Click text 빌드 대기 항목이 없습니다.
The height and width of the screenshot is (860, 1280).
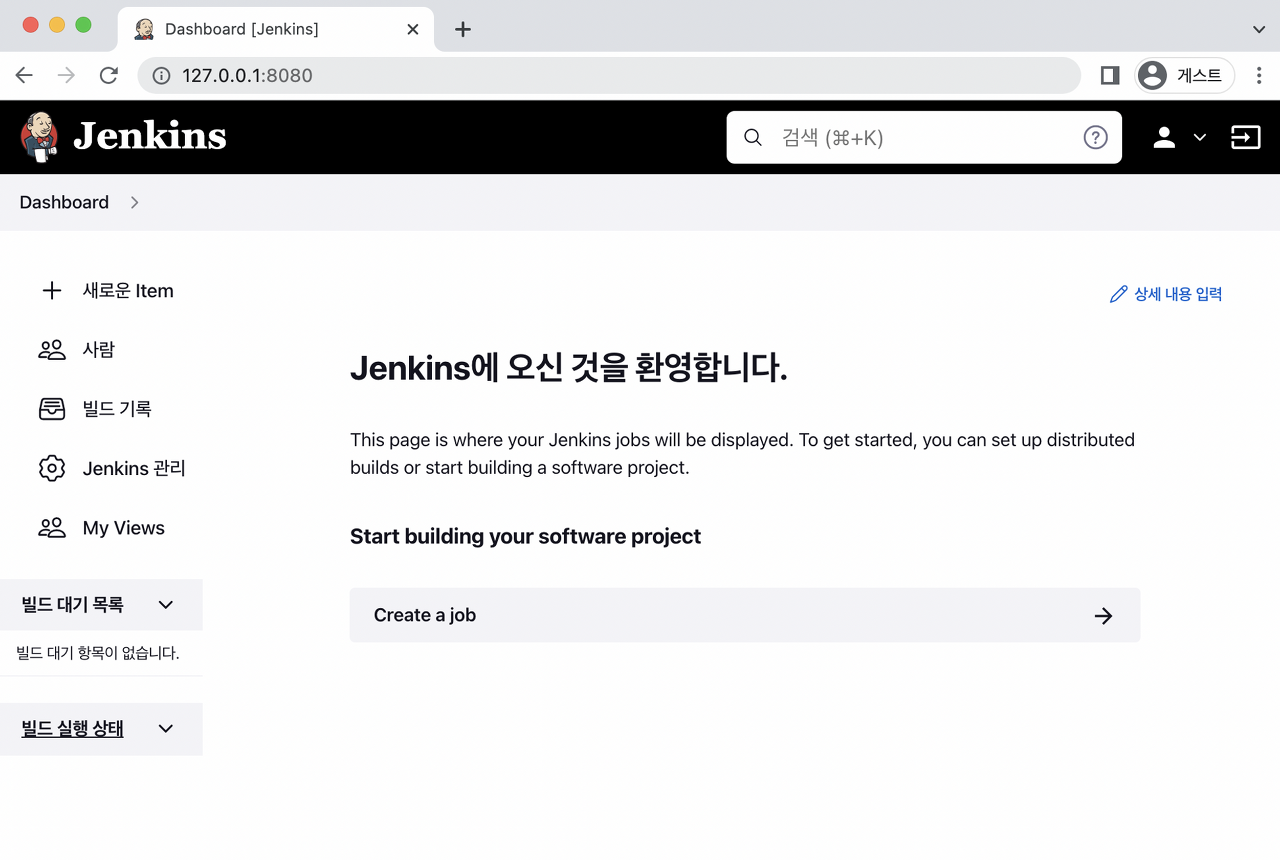[98, 654]
